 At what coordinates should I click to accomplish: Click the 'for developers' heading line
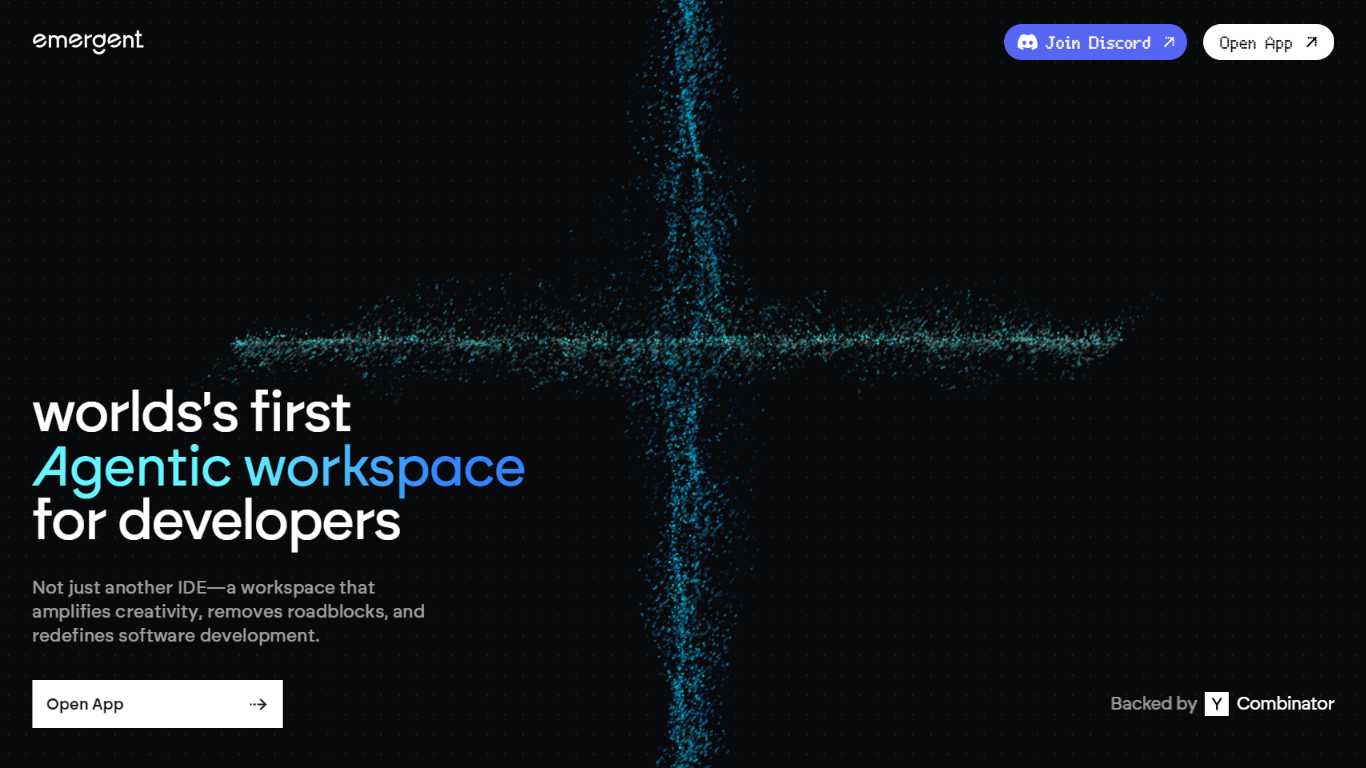click(x=215, y=521)
